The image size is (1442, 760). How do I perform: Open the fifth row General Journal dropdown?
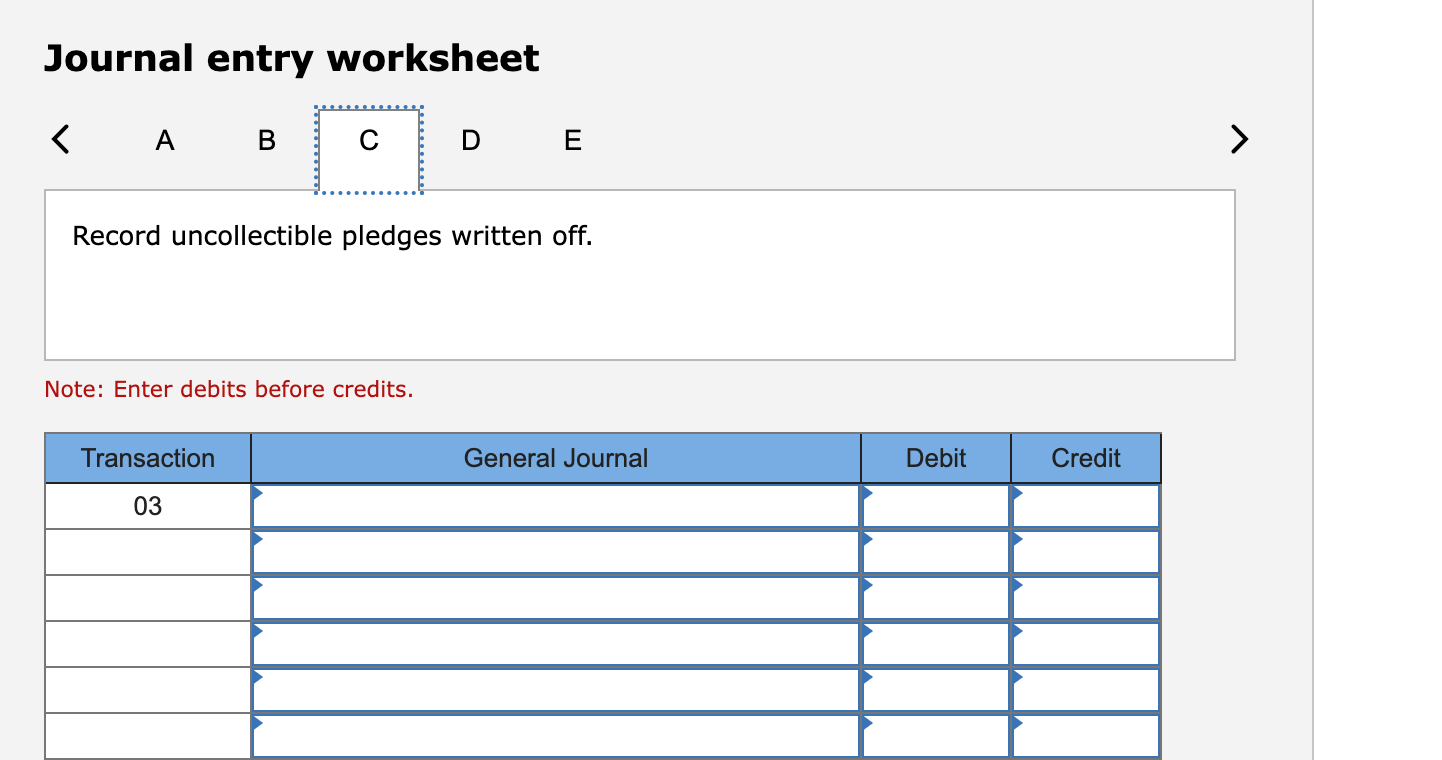[556, 690]
